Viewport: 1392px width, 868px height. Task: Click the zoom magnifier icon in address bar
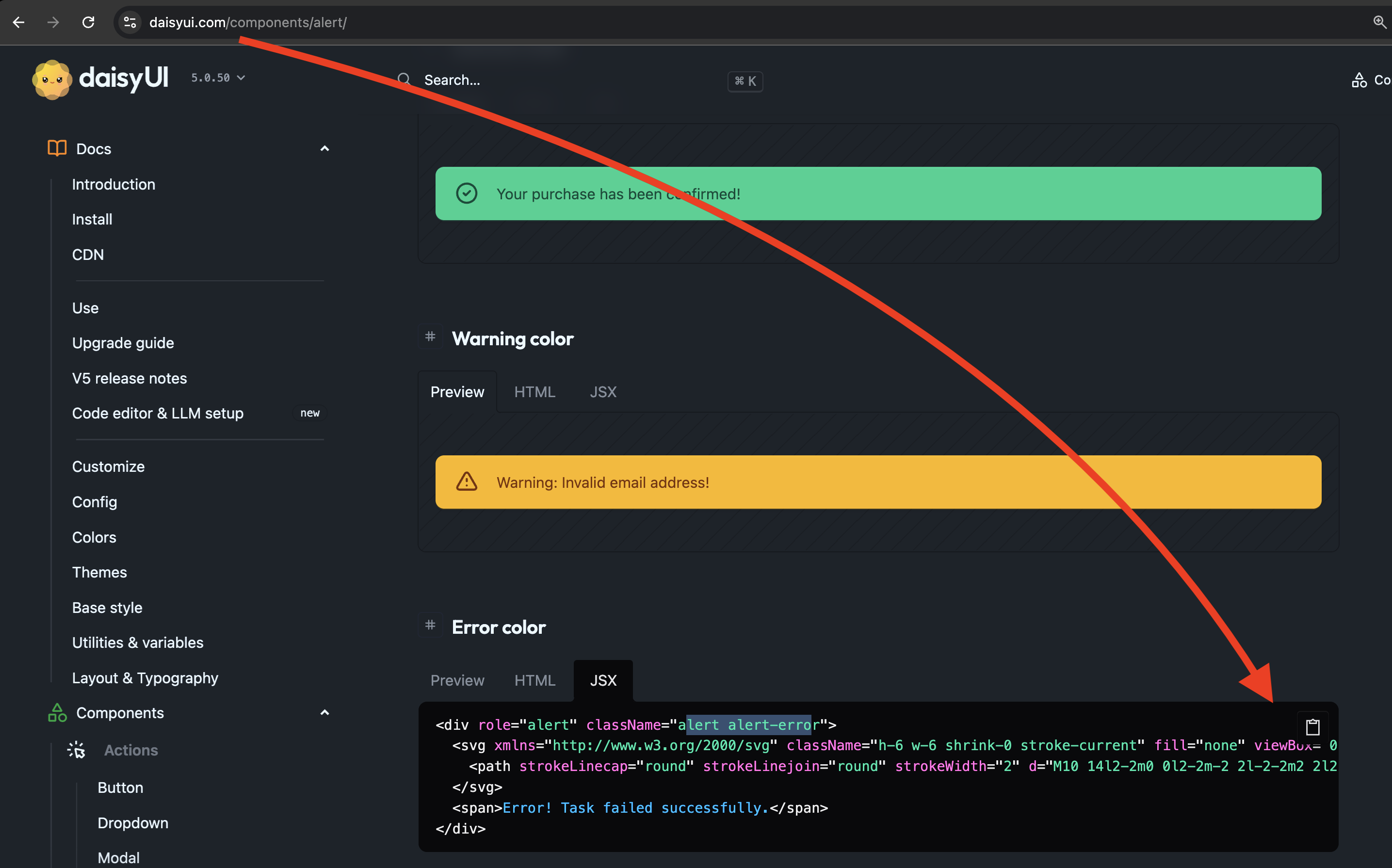[1380, 22]
